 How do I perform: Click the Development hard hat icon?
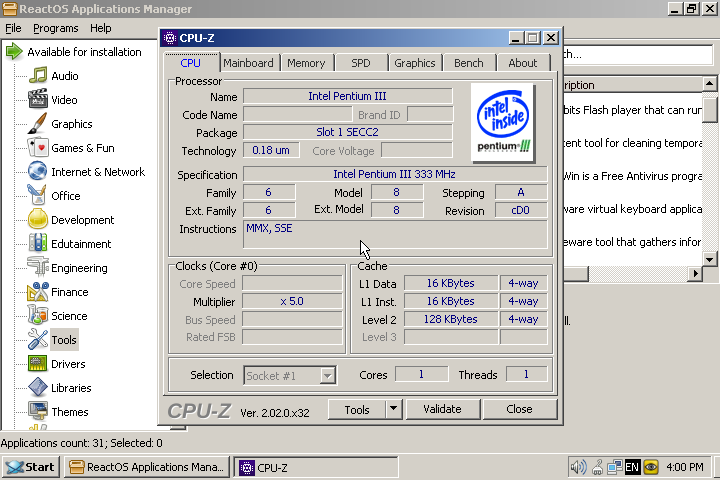click(x=38, y=220)
